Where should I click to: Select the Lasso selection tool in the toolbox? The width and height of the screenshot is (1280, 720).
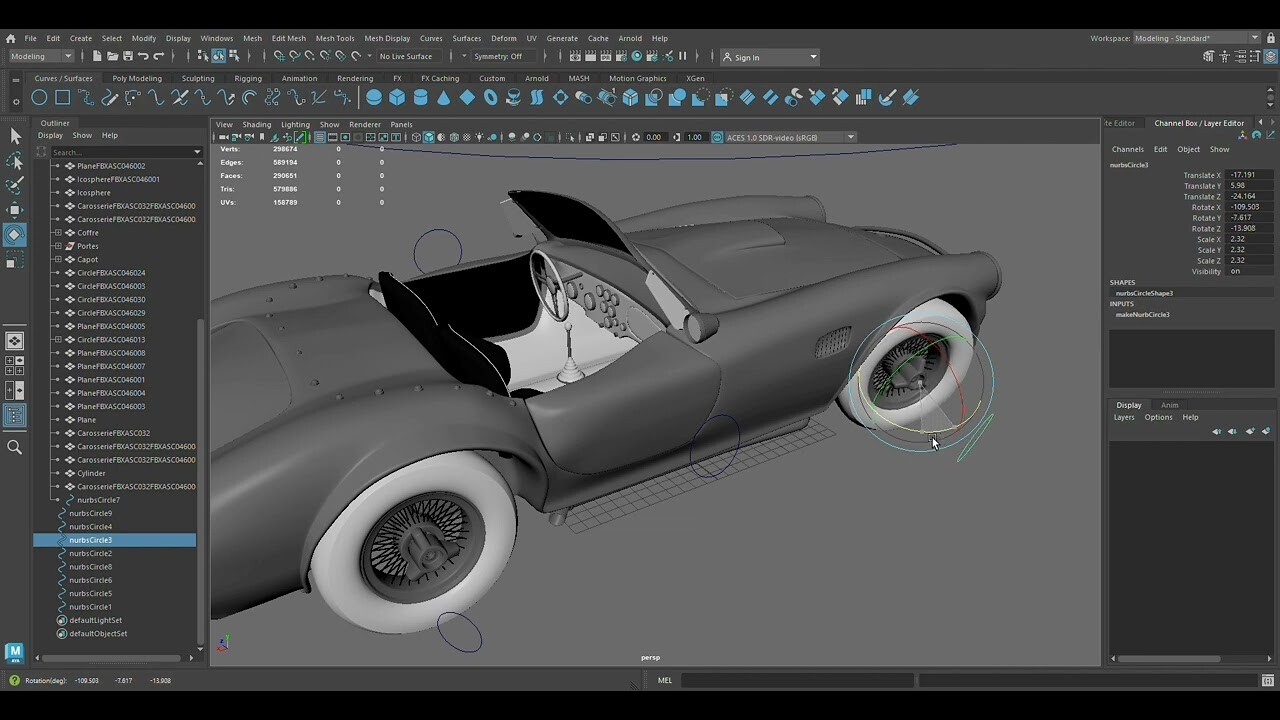pos(14,160)
